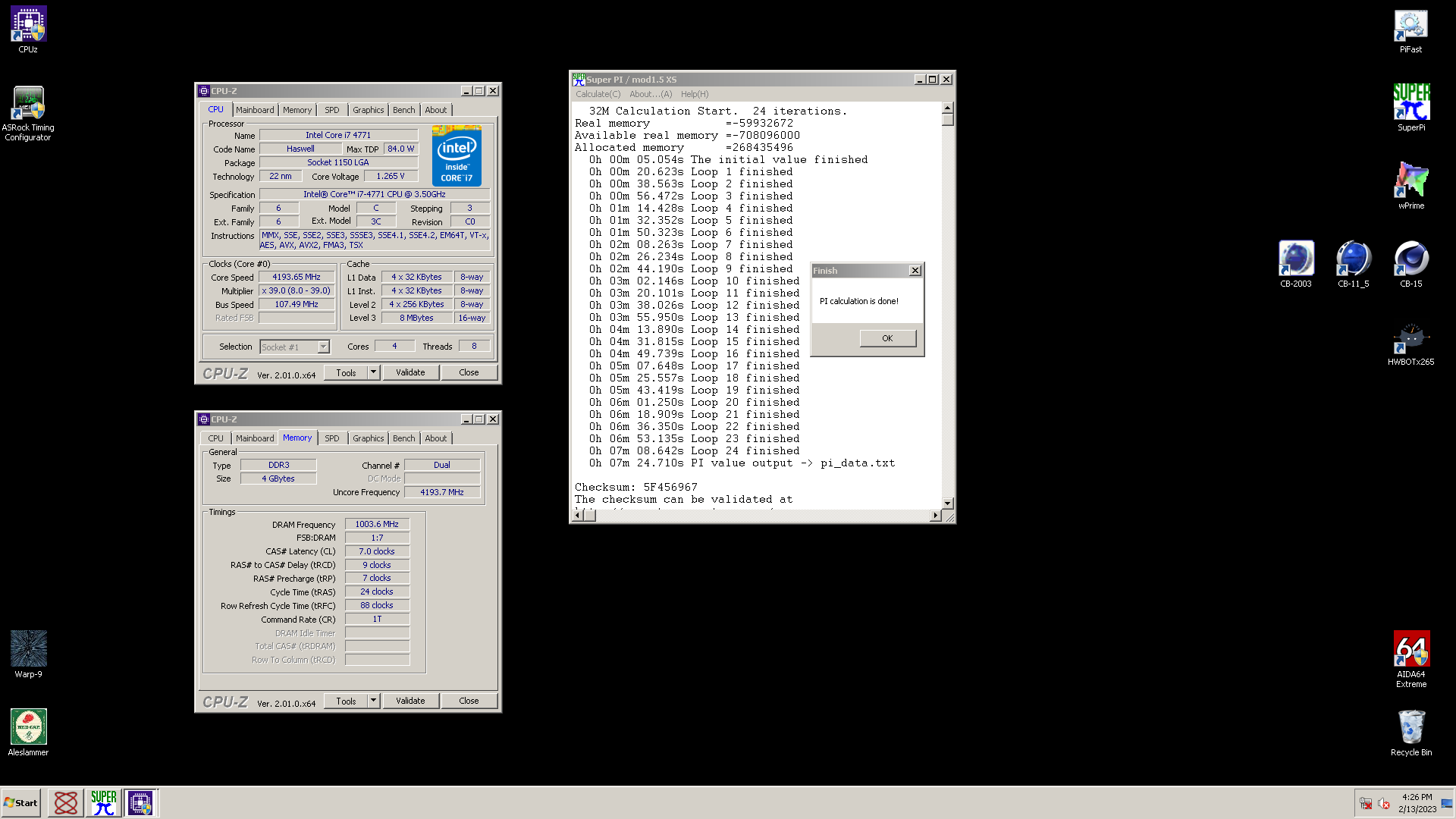Select the Super PI taskbar button

pos(103,803)
